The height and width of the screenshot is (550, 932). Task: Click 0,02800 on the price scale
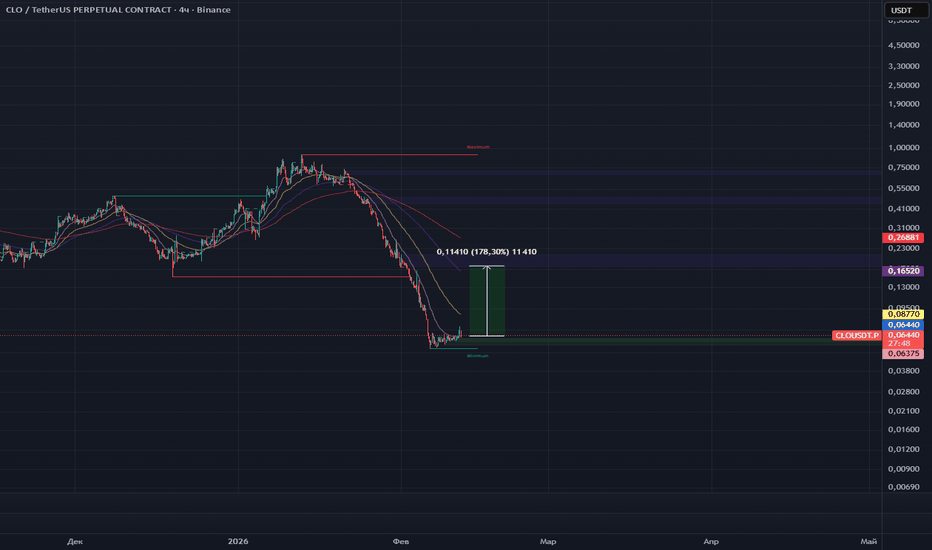903,391
